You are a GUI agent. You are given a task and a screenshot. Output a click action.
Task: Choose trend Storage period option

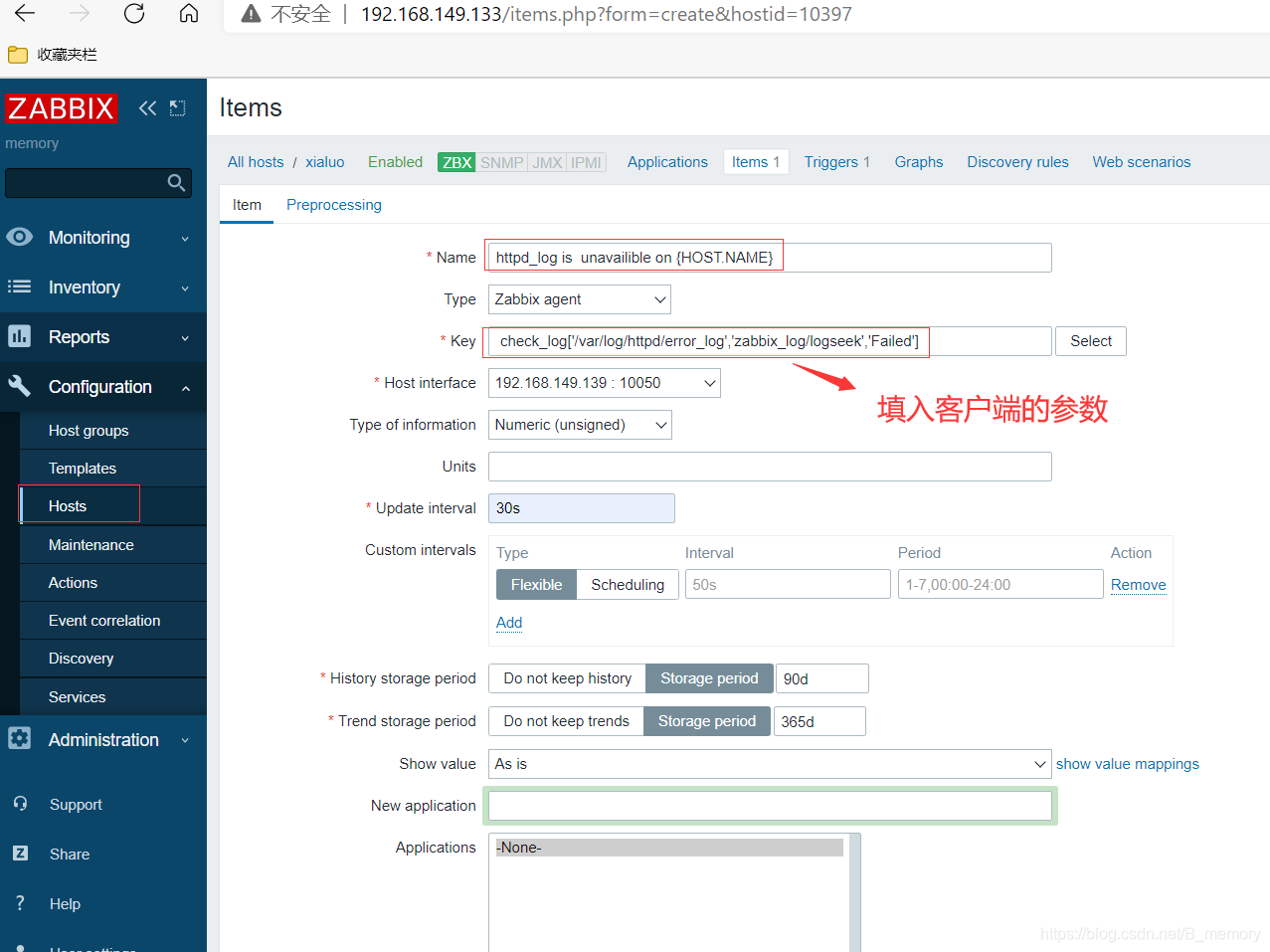707,721
